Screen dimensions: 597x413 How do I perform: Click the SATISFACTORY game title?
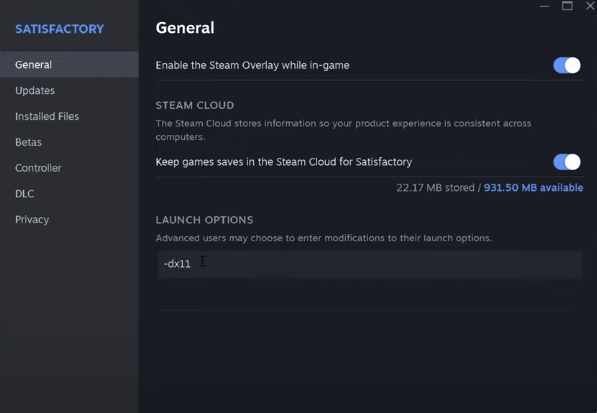[x=59, y=29]
